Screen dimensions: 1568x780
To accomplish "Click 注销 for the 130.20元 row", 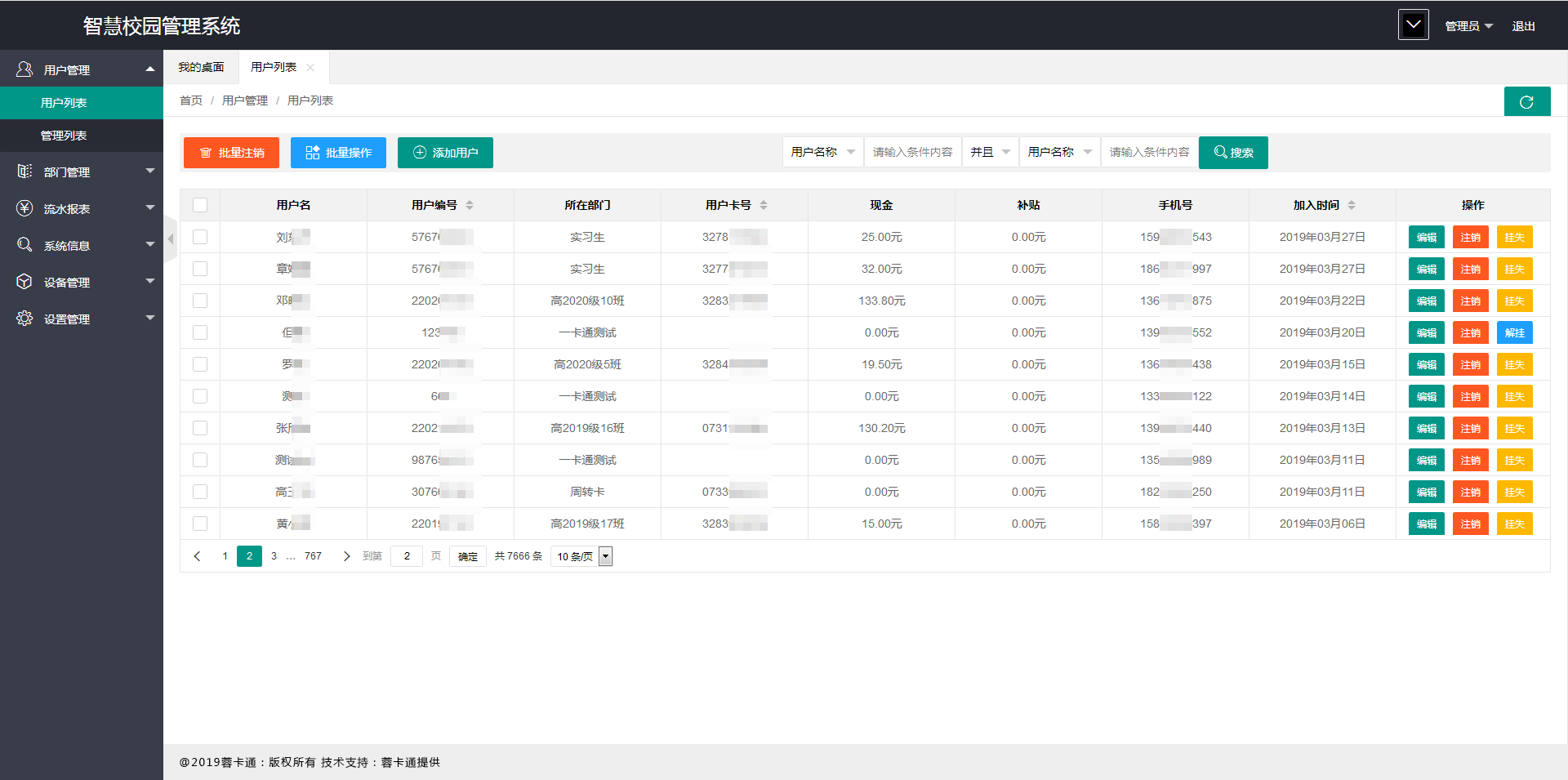I will tap(1471, 428).
